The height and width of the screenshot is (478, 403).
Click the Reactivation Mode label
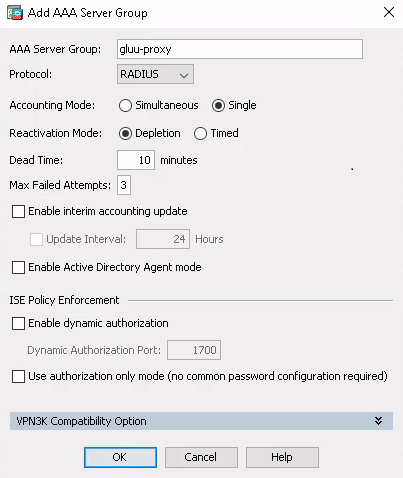55,133
